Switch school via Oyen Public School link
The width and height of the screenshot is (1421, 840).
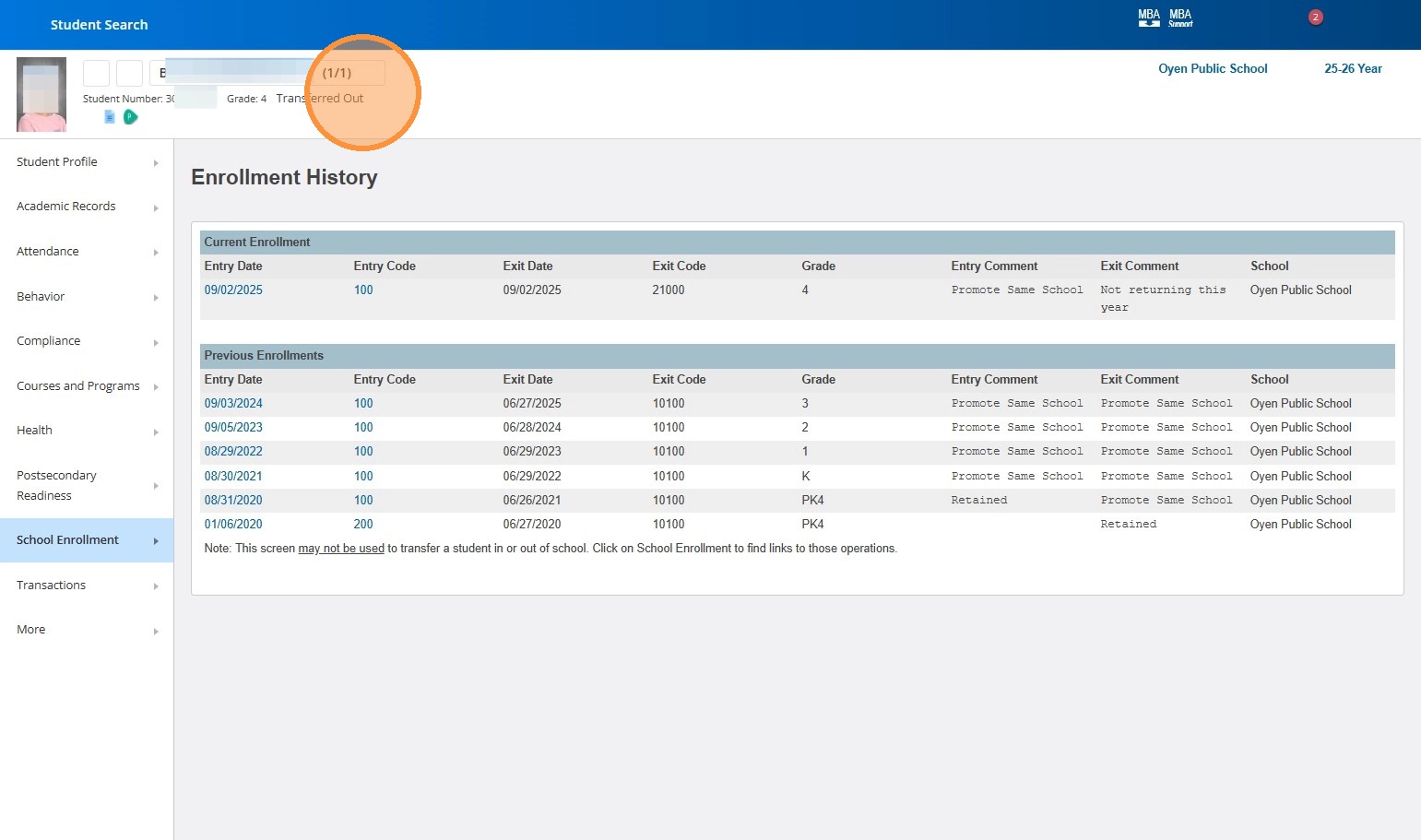click(x=1213, y=69)
